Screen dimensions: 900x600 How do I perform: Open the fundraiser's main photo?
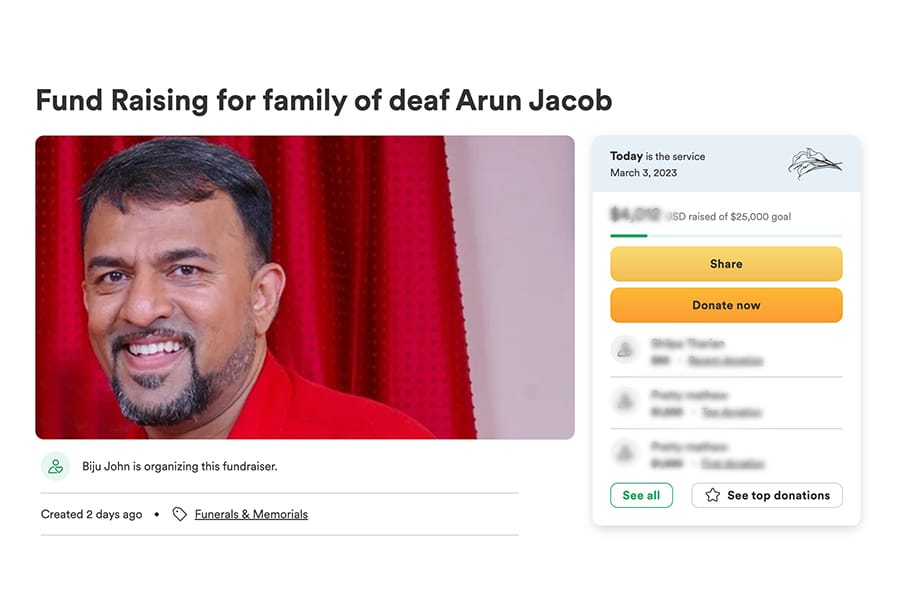(305, 287)
